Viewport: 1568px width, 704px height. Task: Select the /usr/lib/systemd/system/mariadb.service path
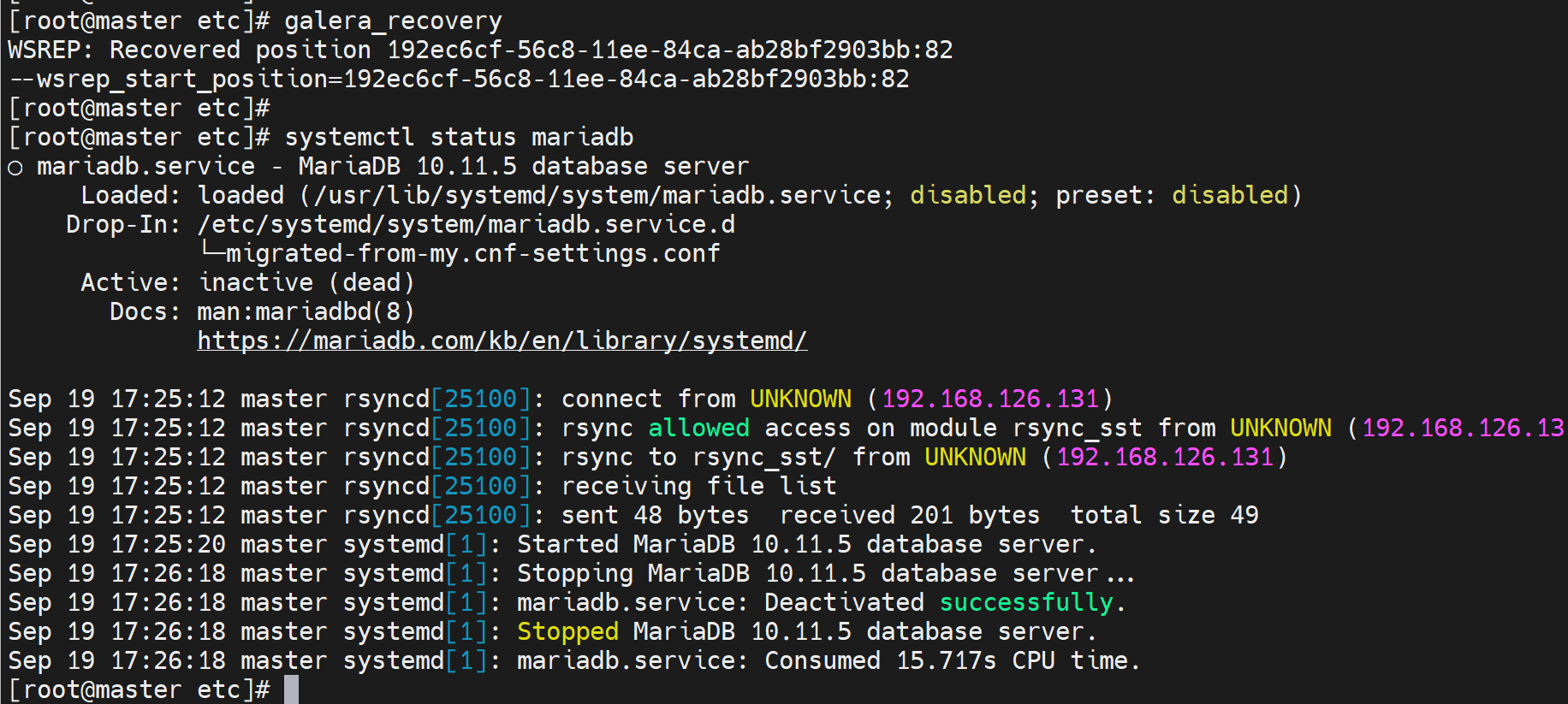[598, 195]
